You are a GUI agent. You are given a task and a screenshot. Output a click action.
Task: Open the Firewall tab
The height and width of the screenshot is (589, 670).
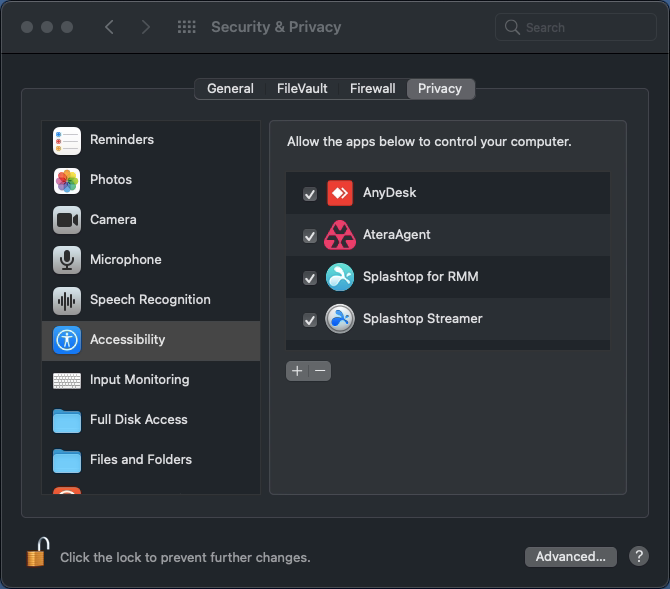pyautogui.click(x=373, y=88)
